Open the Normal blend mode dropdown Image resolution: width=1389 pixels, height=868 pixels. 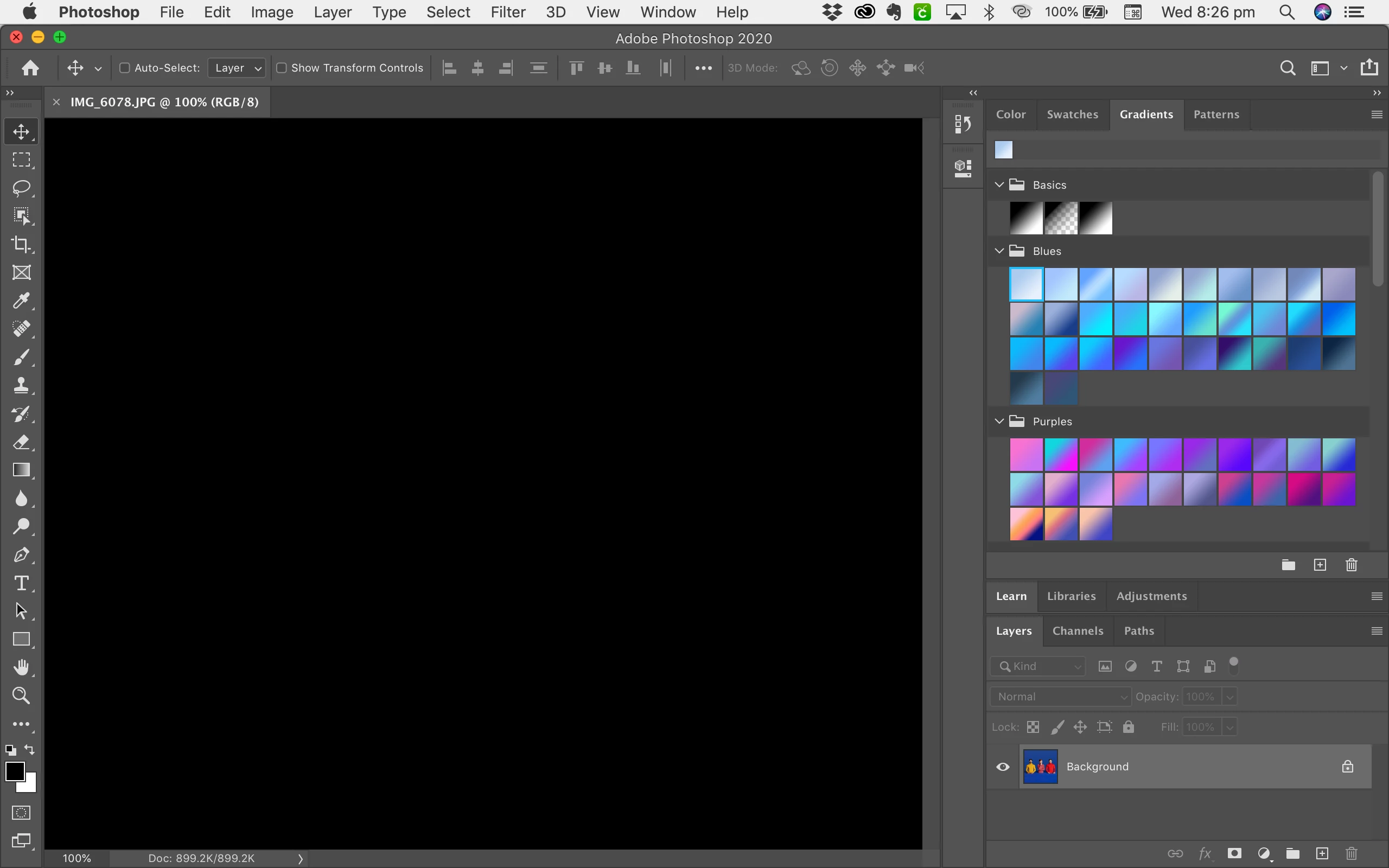point(1060,697)
